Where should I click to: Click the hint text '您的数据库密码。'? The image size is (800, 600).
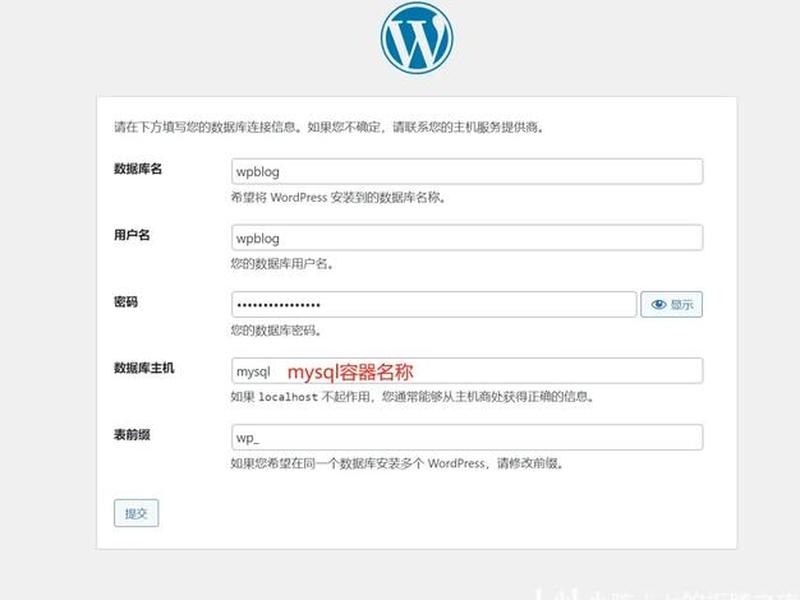276,331
